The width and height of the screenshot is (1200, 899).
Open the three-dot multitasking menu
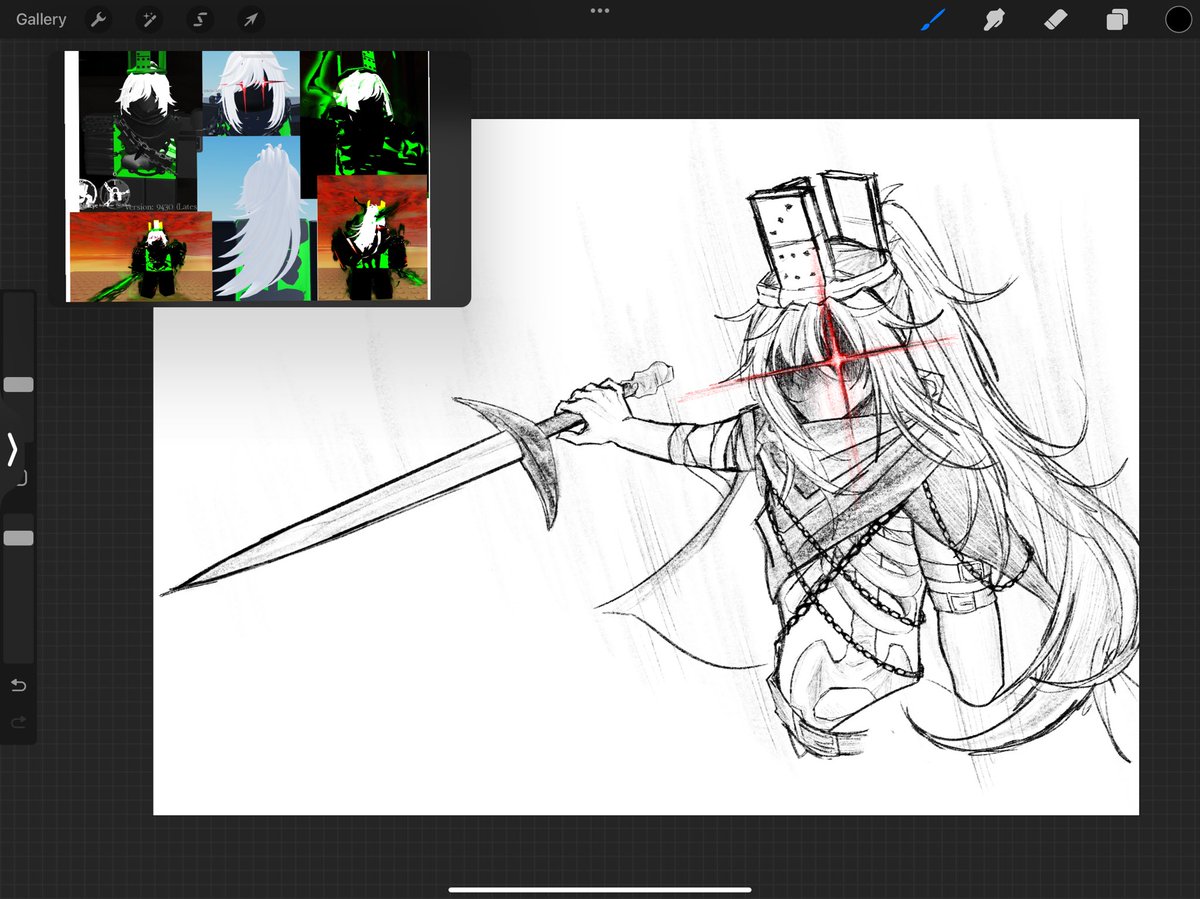600,11
